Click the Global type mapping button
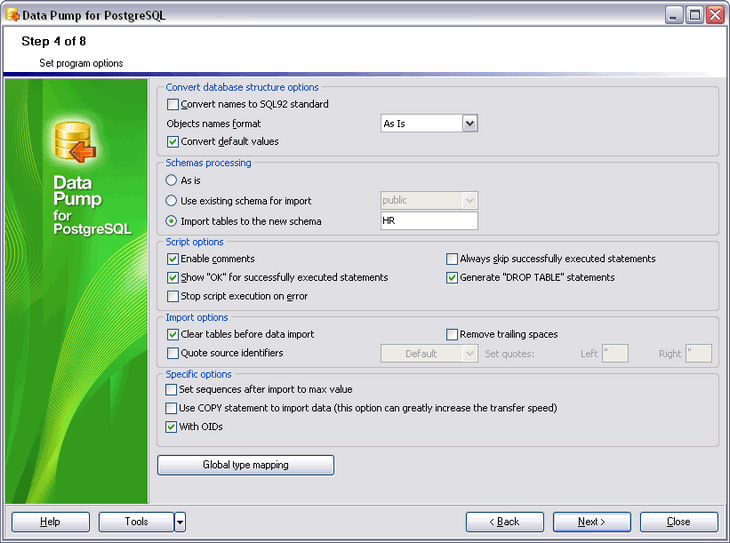 point(245,465)
